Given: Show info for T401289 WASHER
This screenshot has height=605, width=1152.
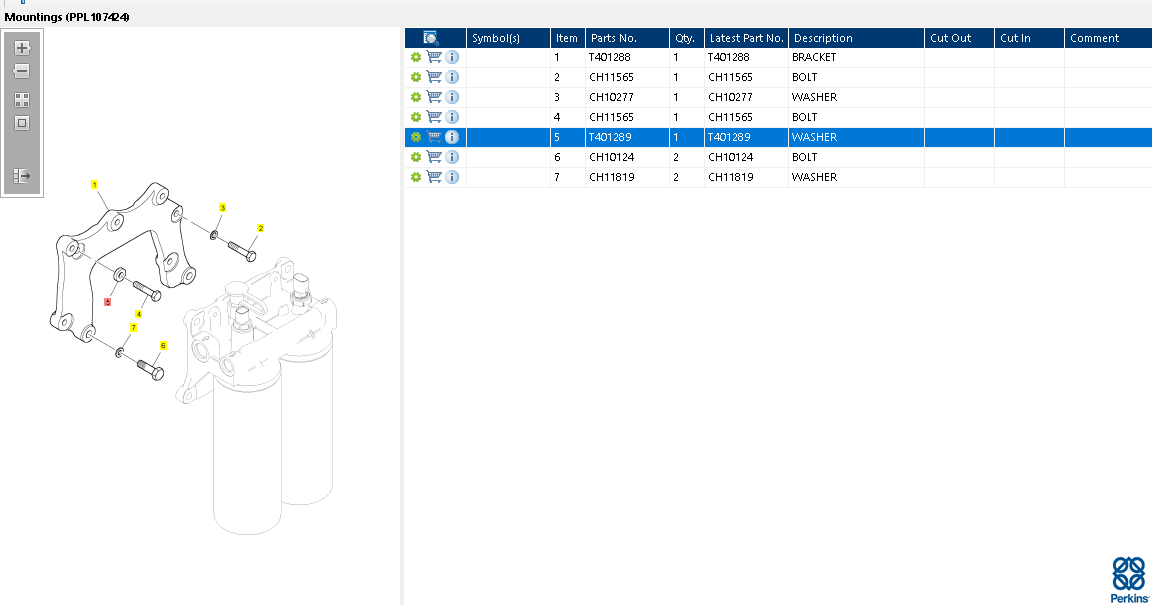Looking at the screenshot, I should (452, 137).
